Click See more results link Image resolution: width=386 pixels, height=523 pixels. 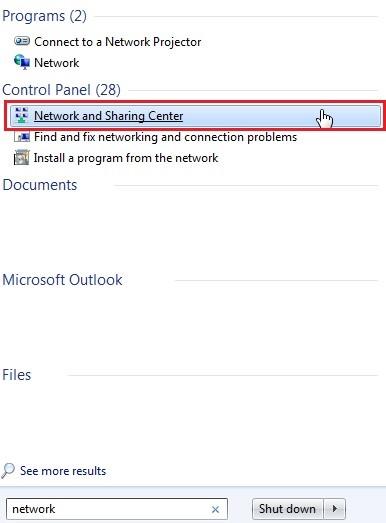(x=63, y=471)
